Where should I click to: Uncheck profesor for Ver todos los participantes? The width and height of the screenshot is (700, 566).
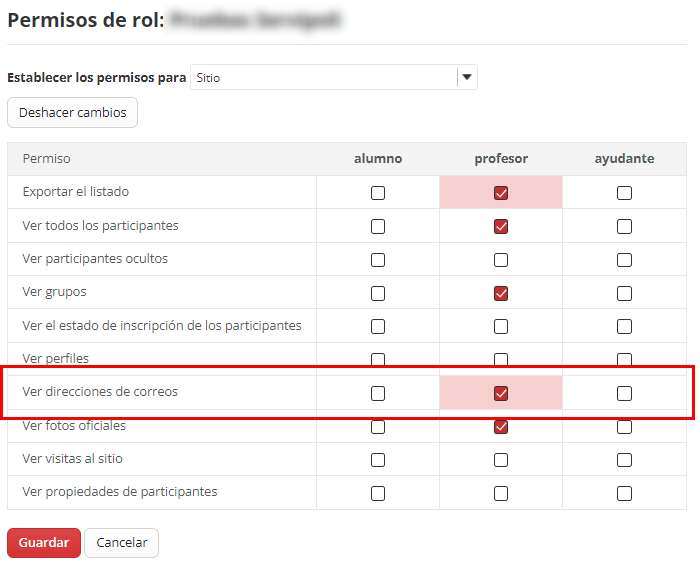[501, 227]
